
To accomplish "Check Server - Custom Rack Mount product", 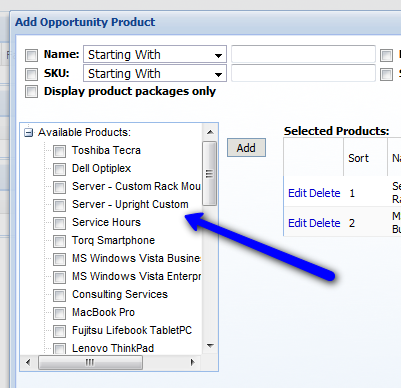I will tap(59, 187).
